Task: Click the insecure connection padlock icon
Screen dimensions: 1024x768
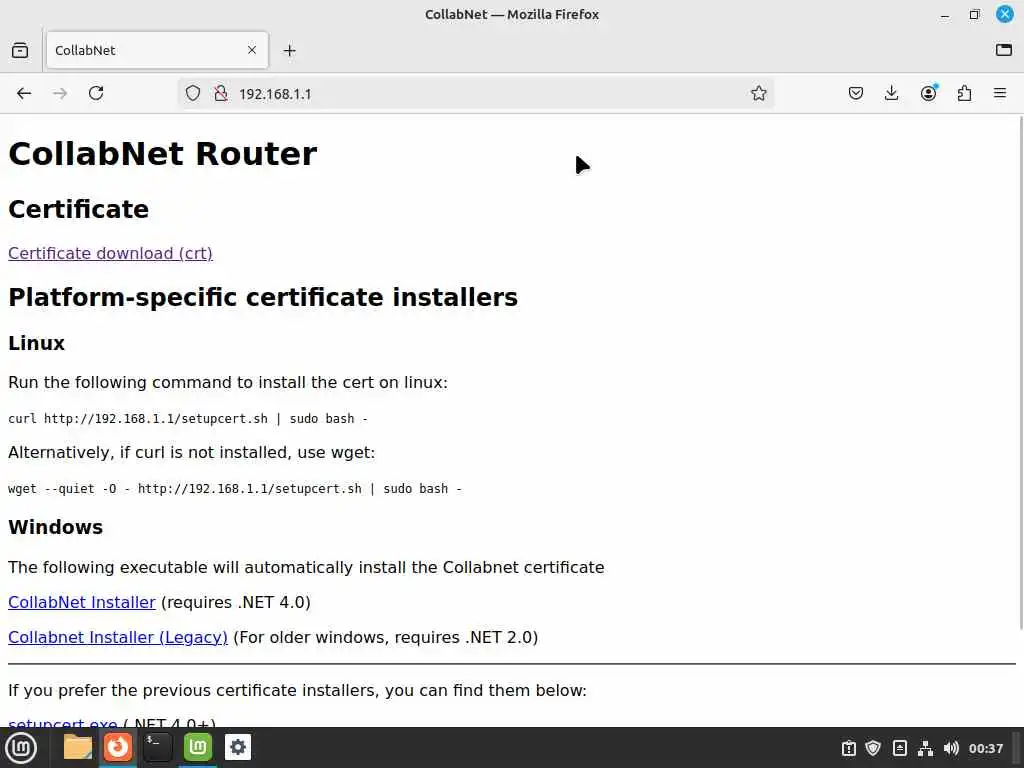Action: 221,93
